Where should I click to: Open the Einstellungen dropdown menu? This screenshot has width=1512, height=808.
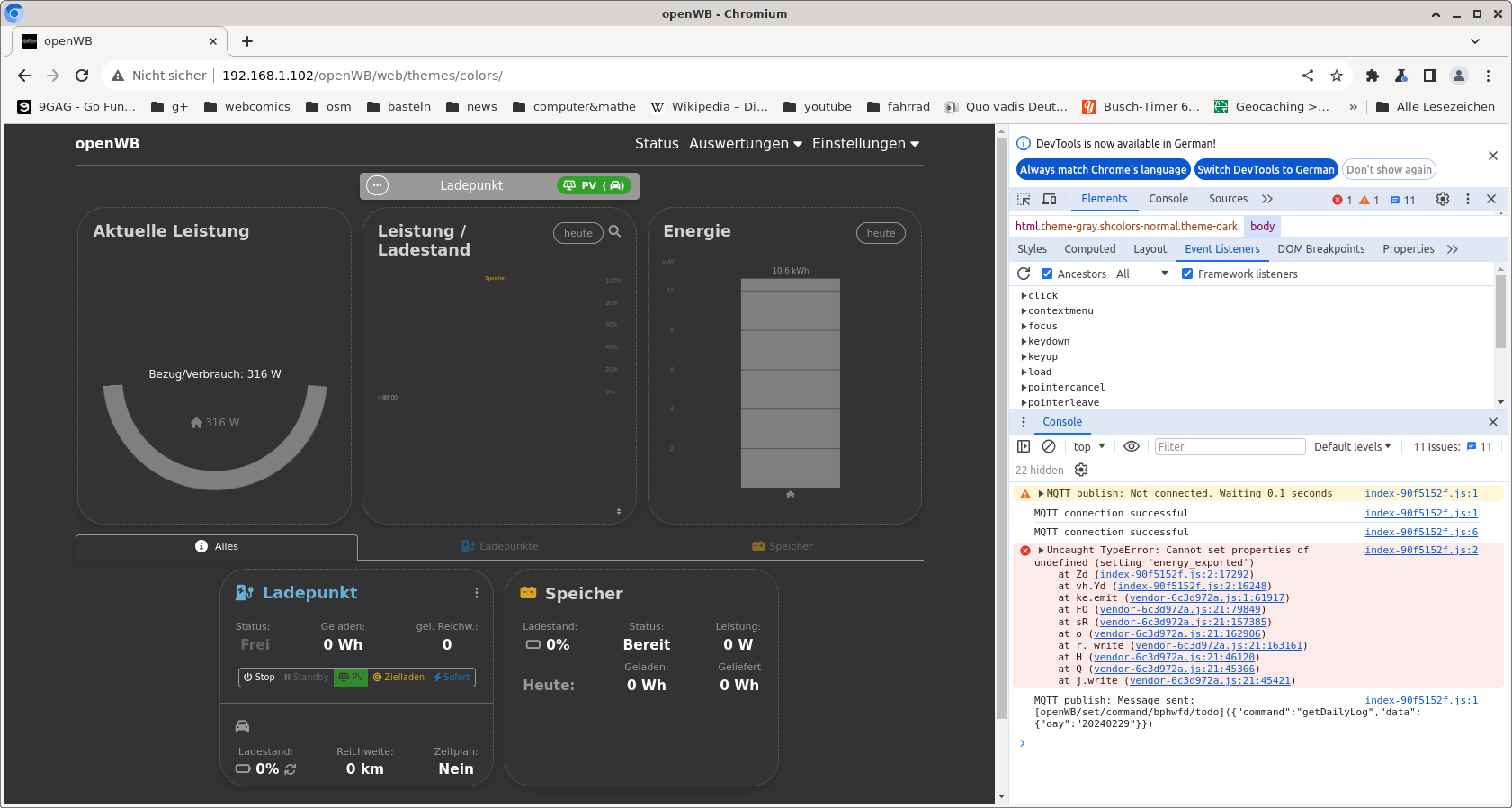865,144
